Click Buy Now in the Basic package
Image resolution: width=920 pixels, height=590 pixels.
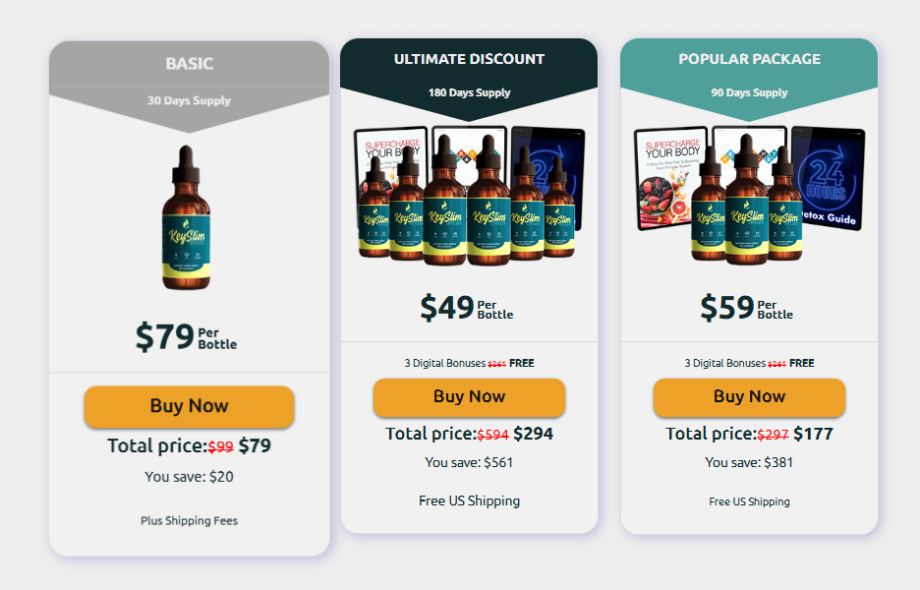pyautogui.click(x=189, y=406)
